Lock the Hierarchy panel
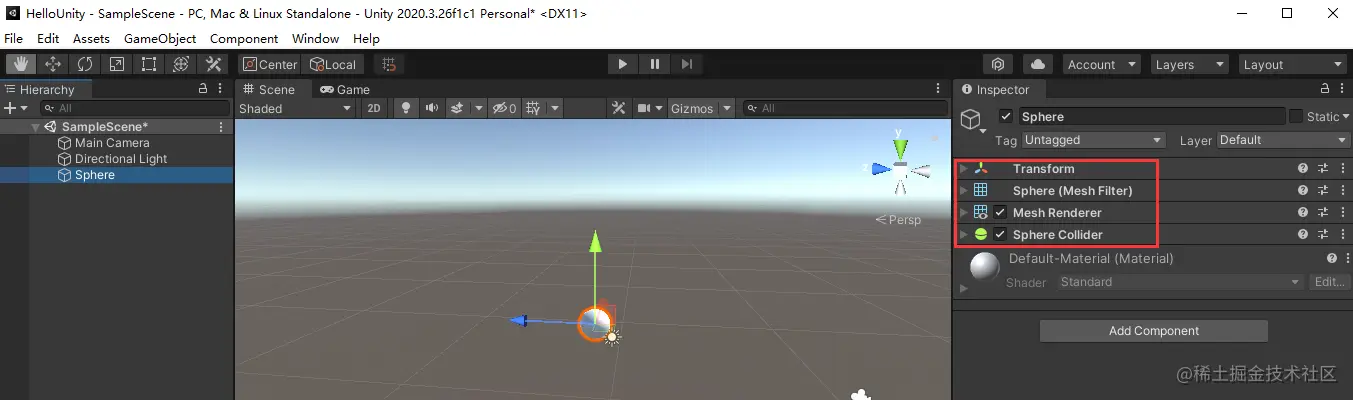Screen dimensions: 1353x400 click(203, 89)
